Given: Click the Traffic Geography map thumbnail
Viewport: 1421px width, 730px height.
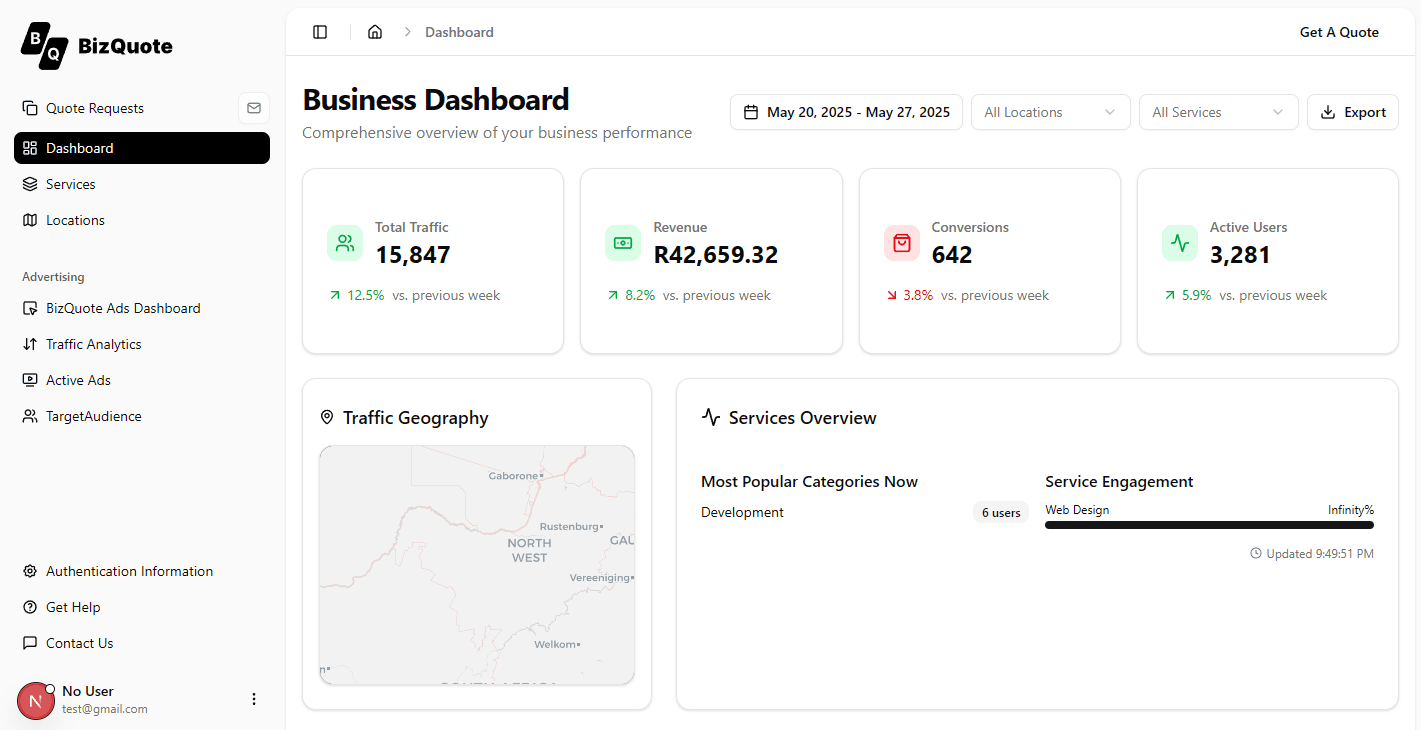Looking at the screenshot, I should (x=477, y=564).
